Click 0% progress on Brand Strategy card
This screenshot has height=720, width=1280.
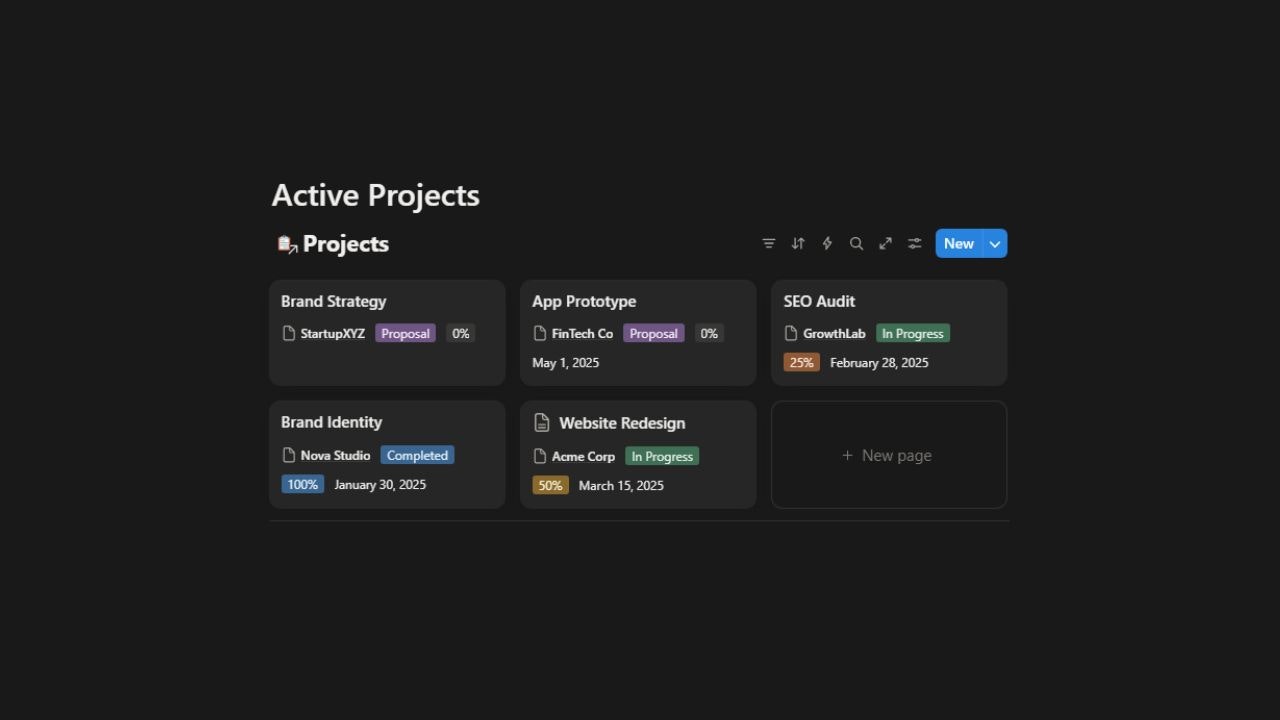(x=461, y=334)
